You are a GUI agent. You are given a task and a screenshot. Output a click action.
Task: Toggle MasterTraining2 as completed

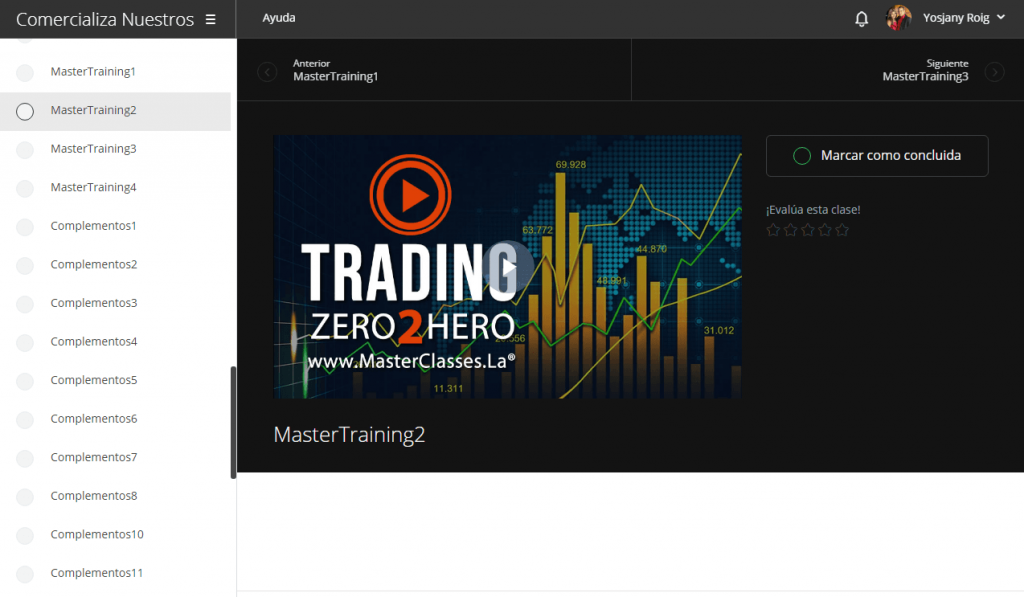[x=25, y=112]
